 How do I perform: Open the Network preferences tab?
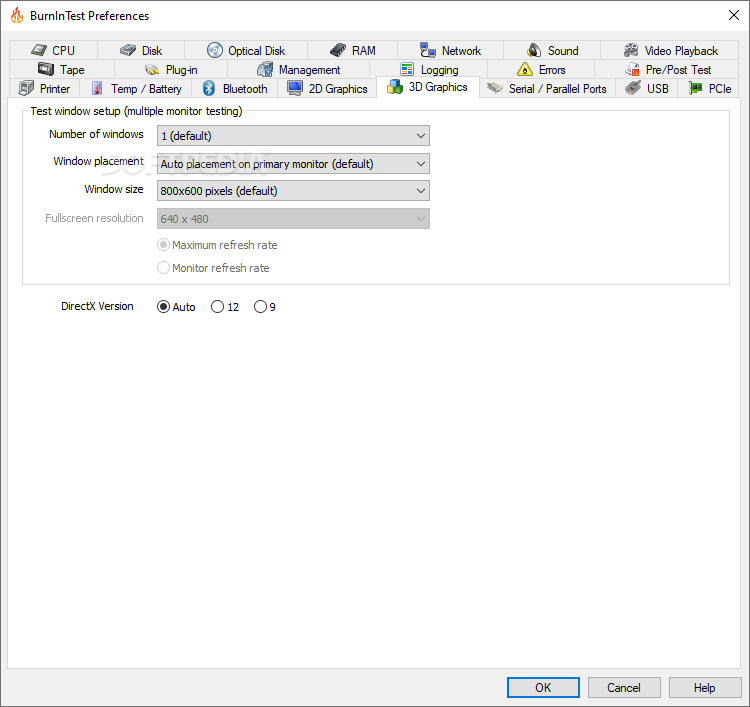coord(450,50)
